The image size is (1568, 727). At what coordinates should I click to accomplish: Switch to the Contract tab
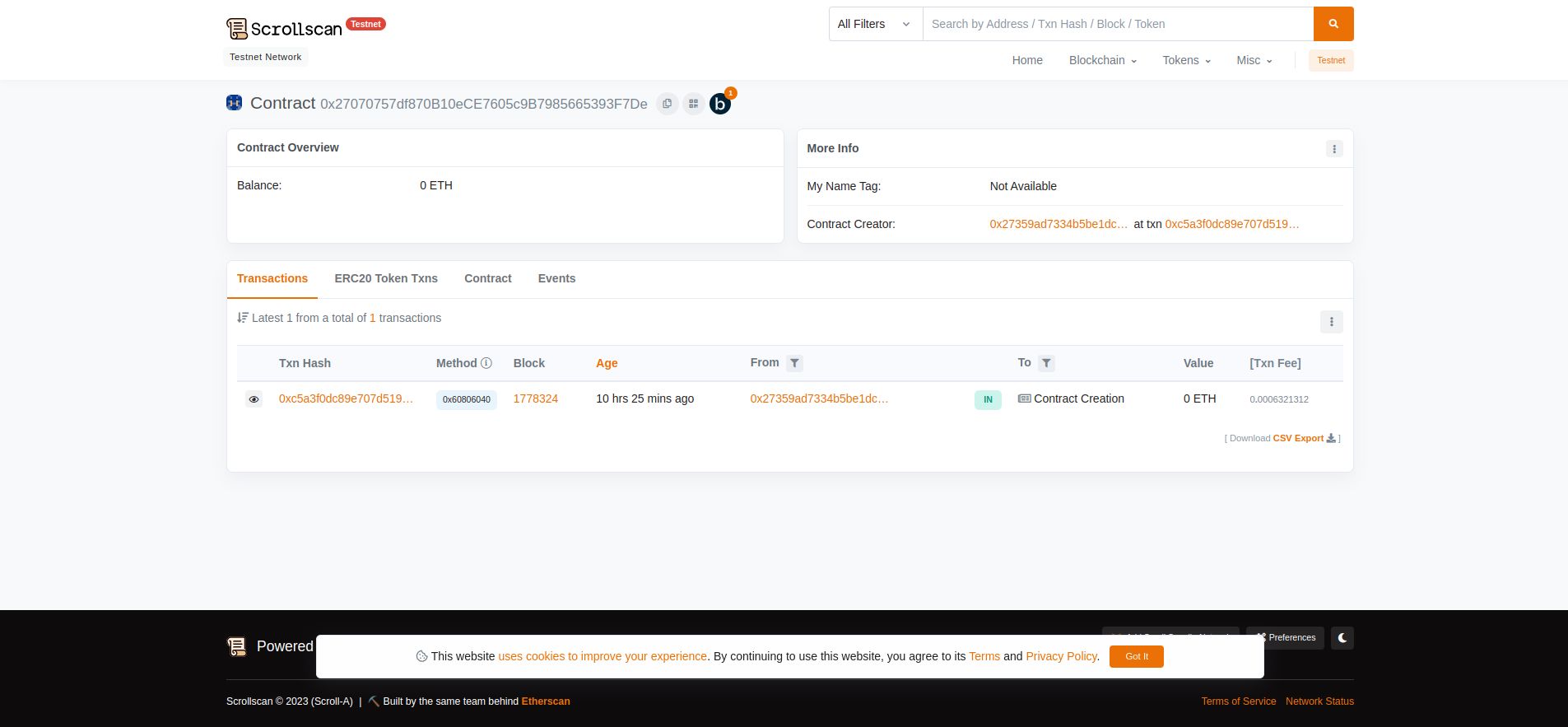[488, 279]
